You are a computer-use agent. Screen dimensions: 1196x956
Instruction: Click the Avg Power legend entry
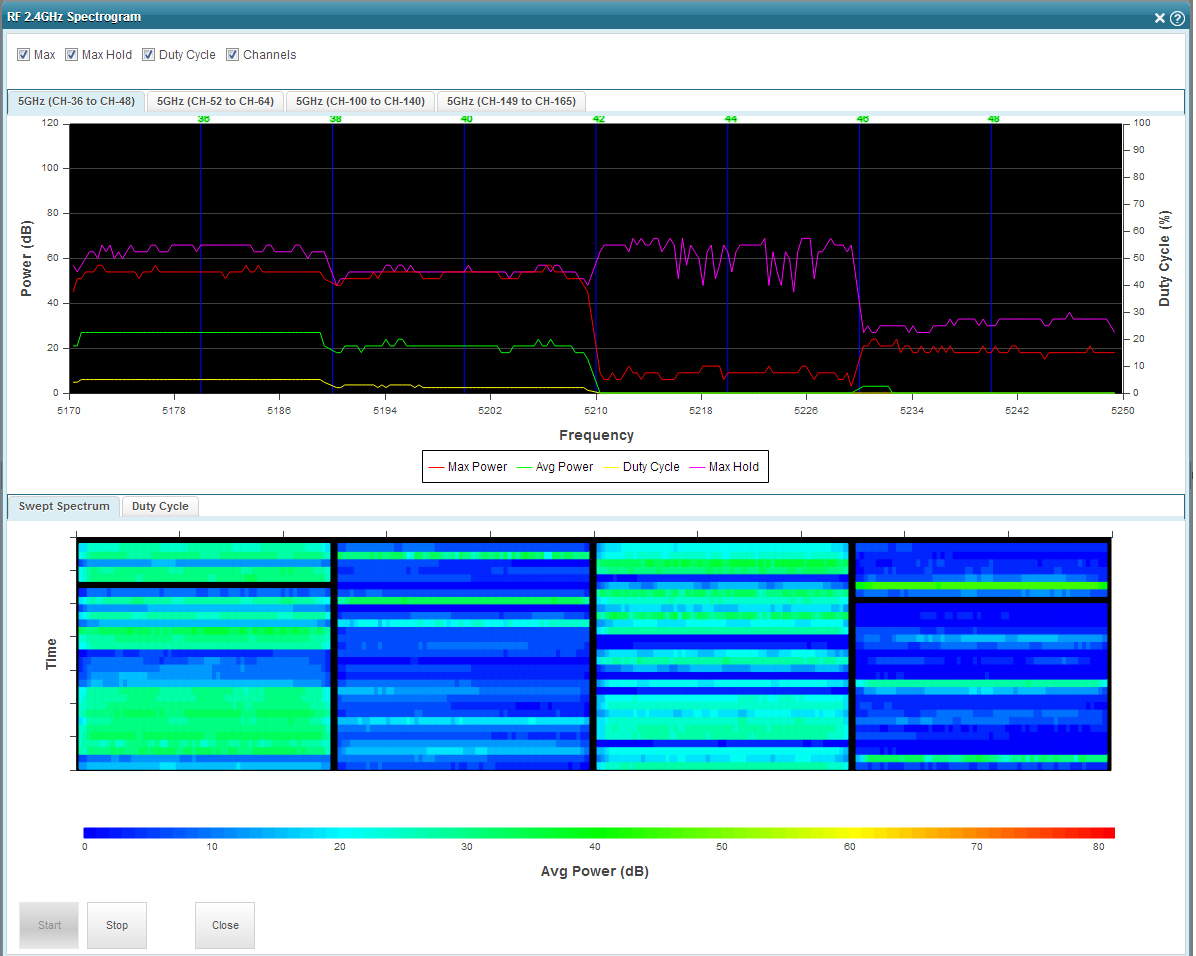(x=564, y=467)
